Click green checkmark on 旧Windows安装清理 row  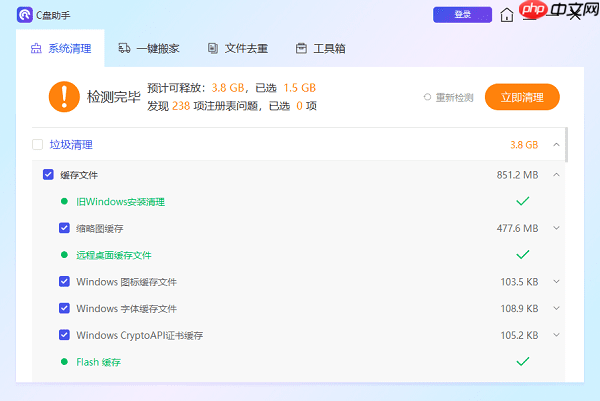point(523,201)
